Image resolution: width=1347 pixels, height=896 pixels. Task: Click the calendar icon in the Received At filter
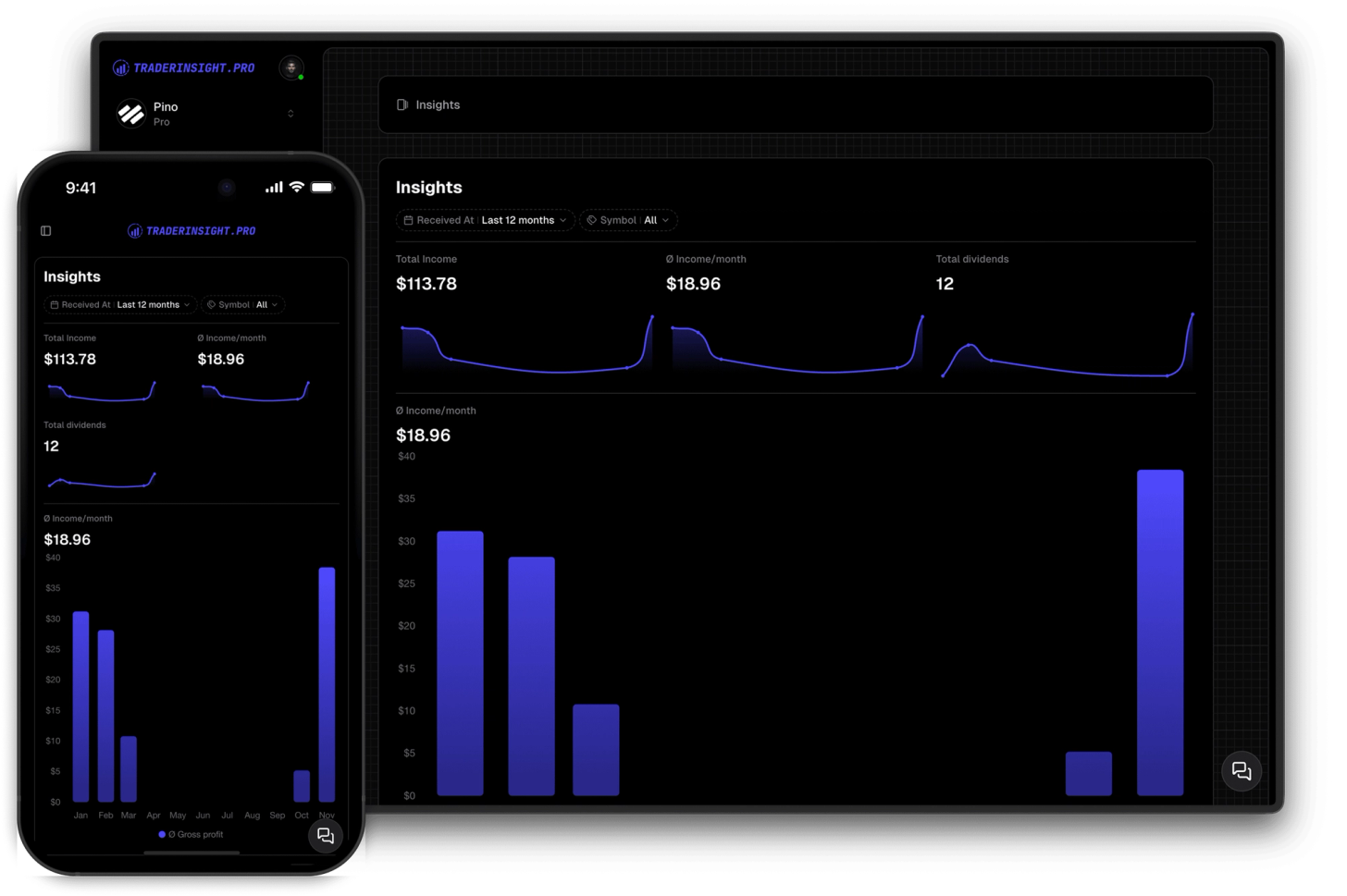pyautogui.click(x=410, y=220)
